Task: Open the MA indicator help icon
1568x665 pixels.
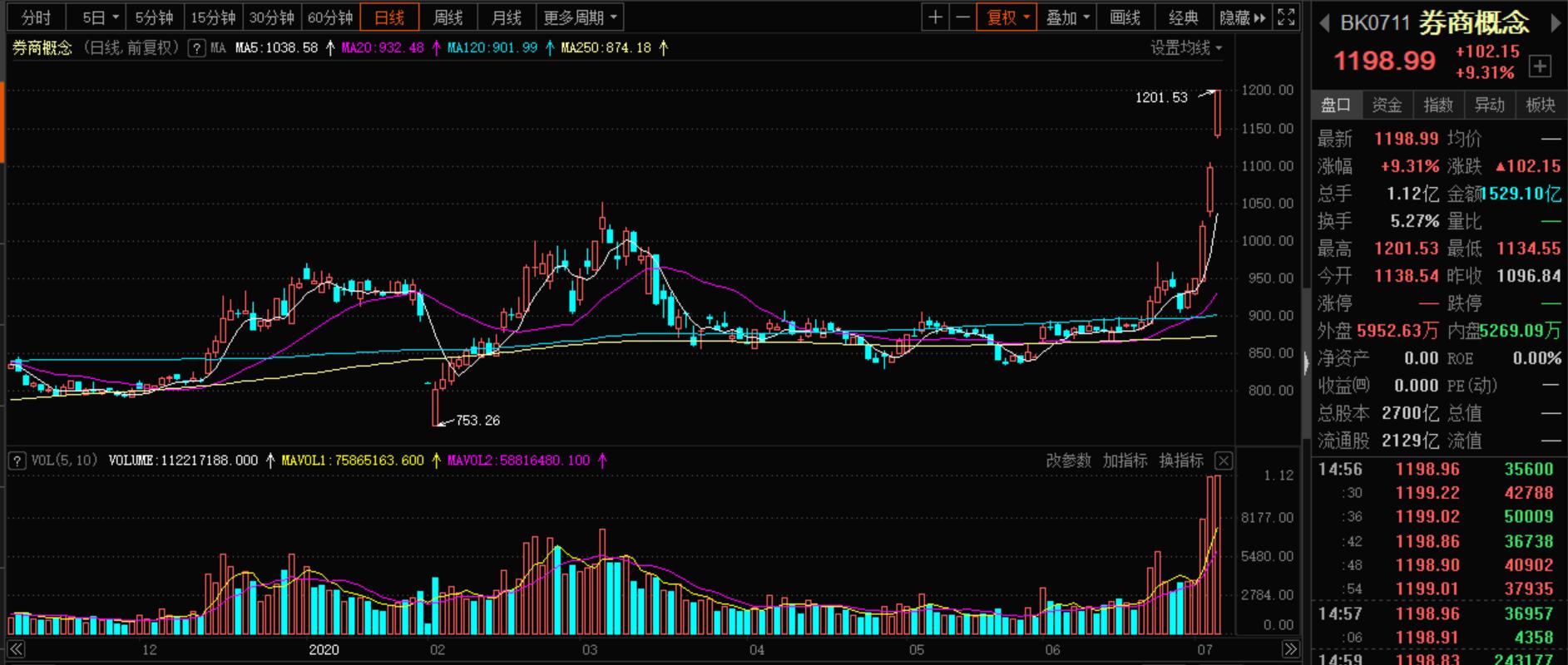Action: coord(196,48)
